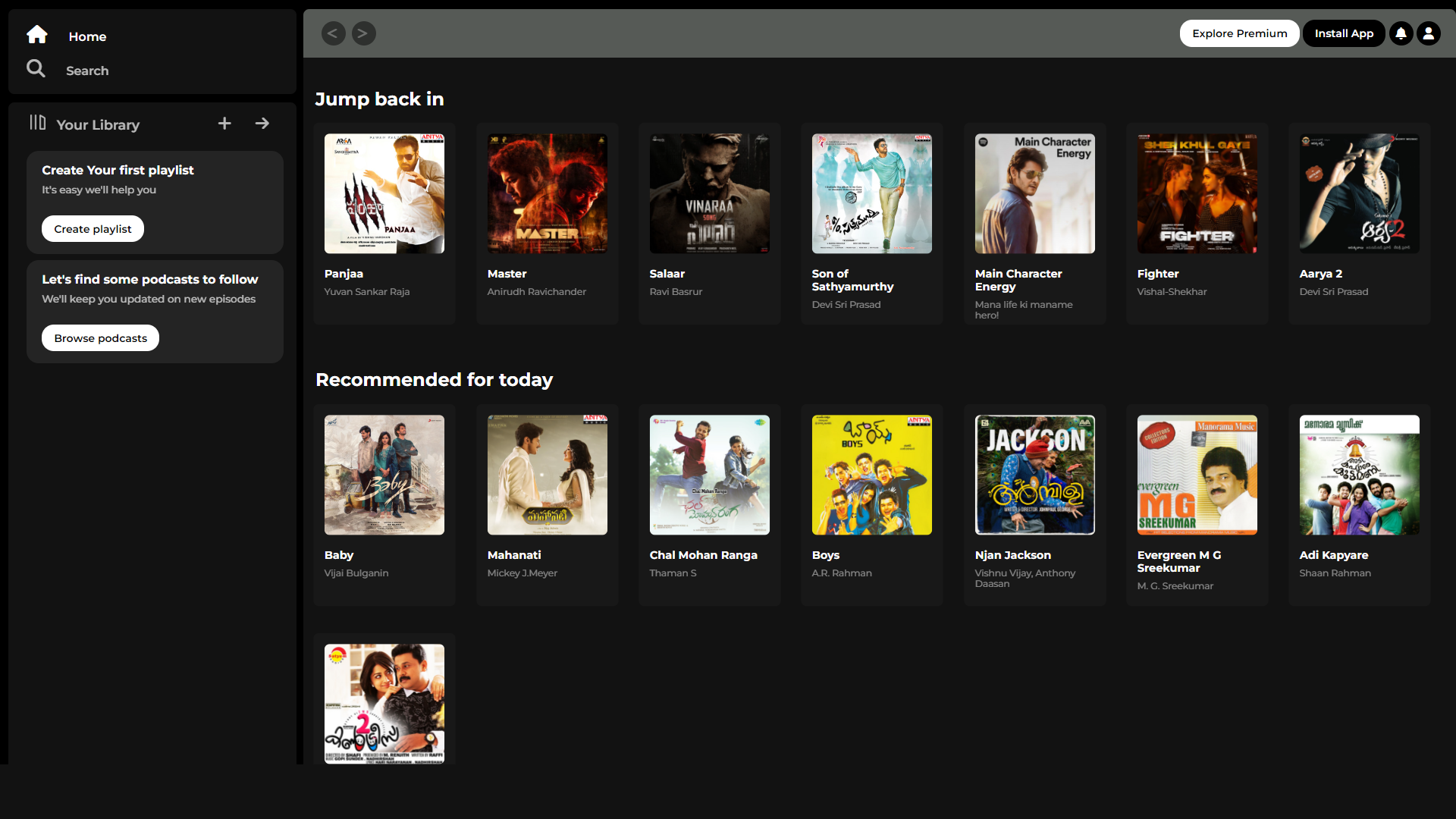Click the Your Library stack icon
This screenshot has height=819, width=1456.
pyautogui.click(x=37, y=123)
